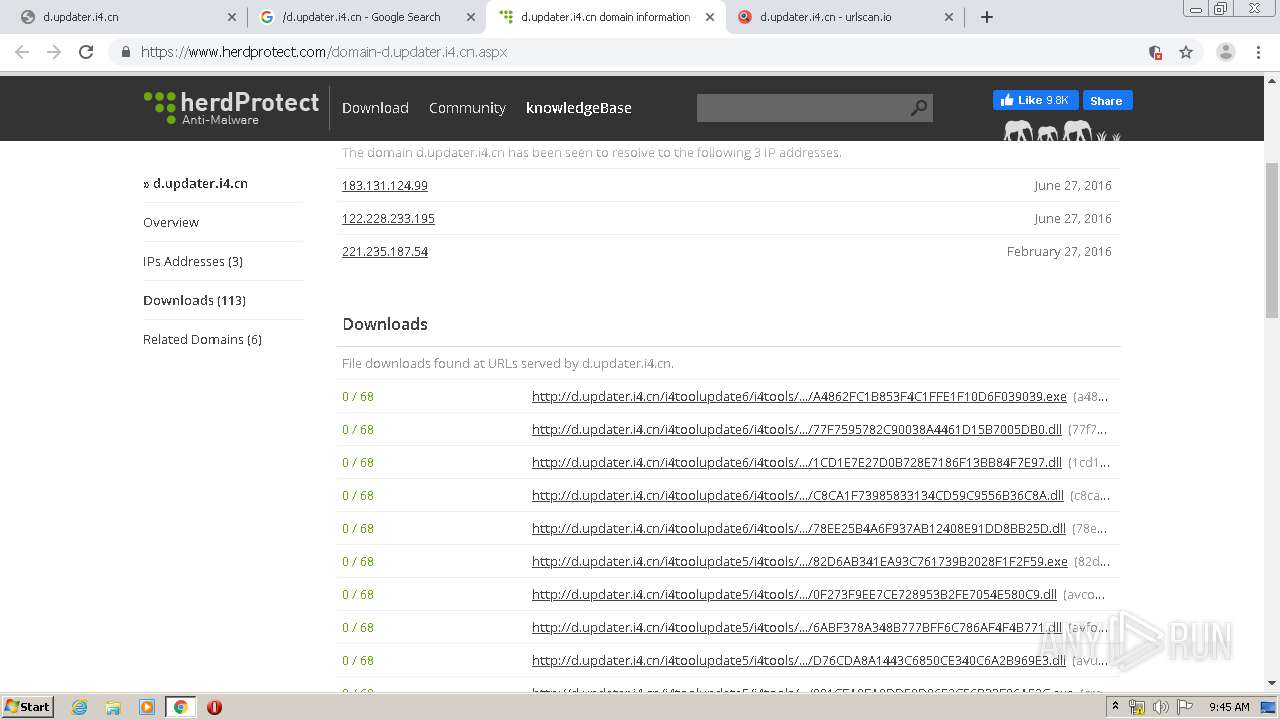The height and width of the screenshot is (720, 1280).
Task: Click the '0 / 68' score in the first download row
Action: [x=358, y=396]
